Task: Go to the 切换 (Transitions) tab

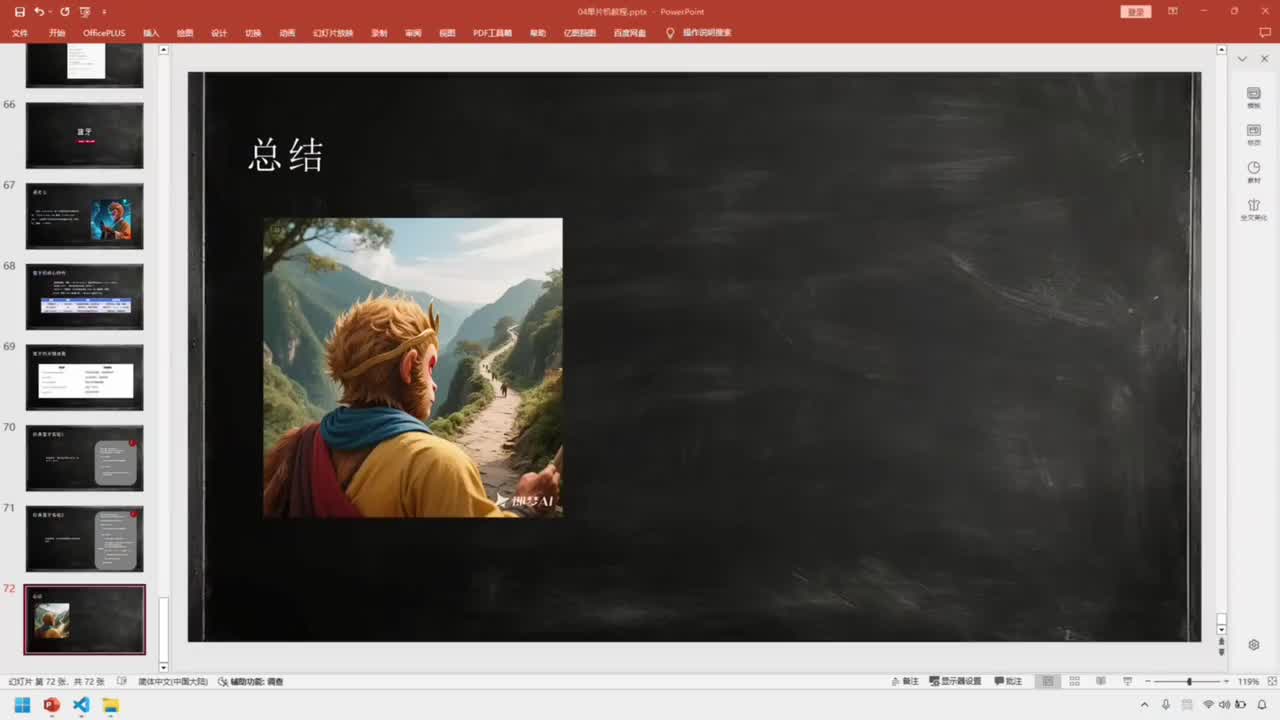Action: click(253, 33)
